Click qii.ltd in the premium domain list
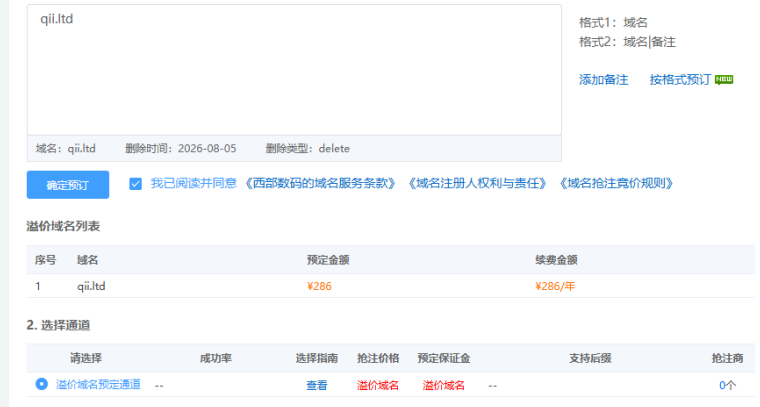Image resolution: width=760 pixels, height=407 pixels. click(x=91, y=286)
